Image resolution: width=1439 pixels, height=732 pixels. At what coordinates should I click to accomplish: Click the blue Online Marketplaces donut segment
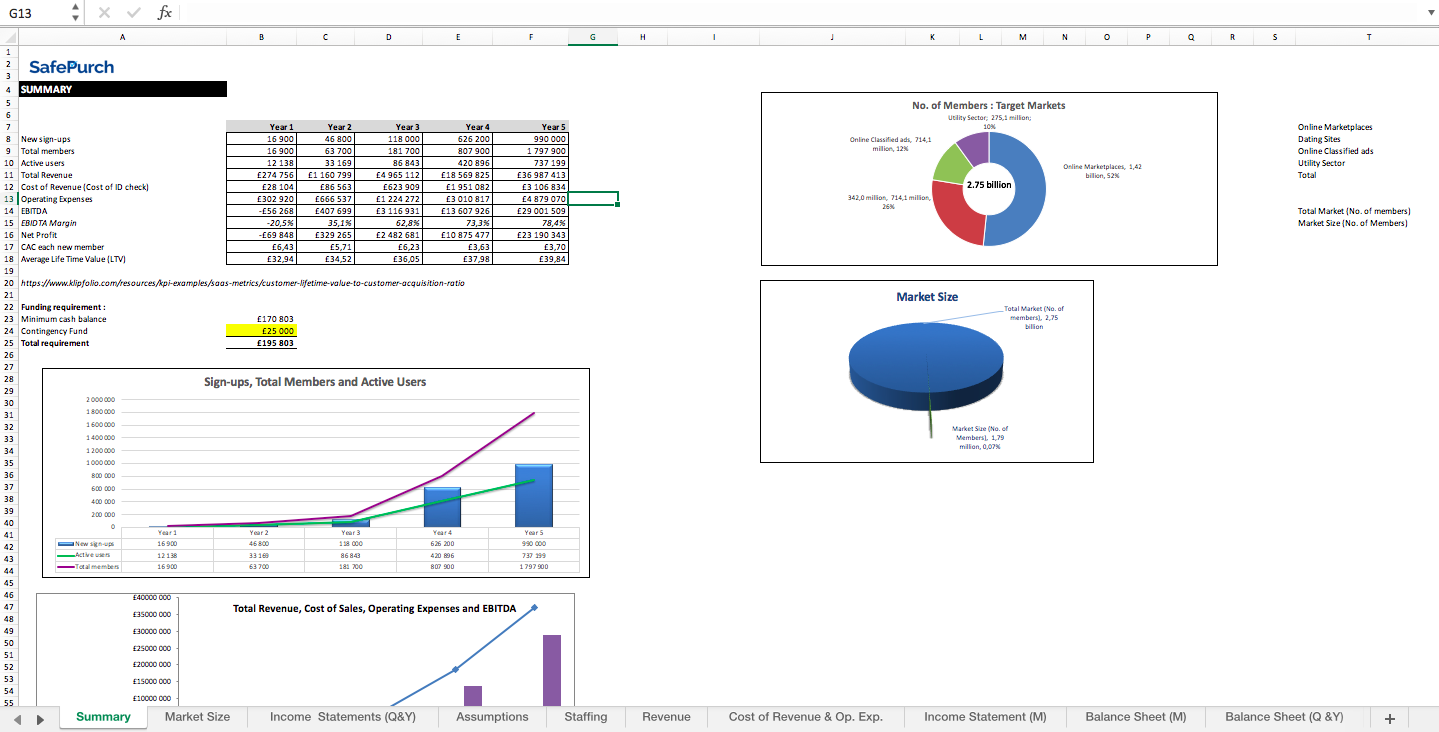click(1028, 190)
